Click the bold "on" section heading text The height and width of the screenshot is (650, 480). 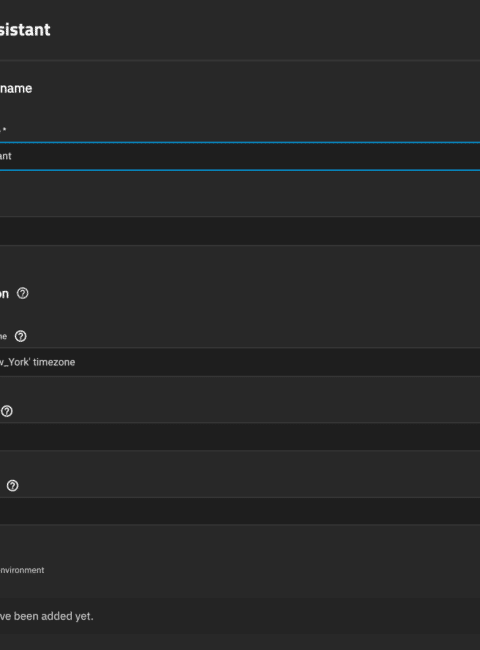(4, 294)
